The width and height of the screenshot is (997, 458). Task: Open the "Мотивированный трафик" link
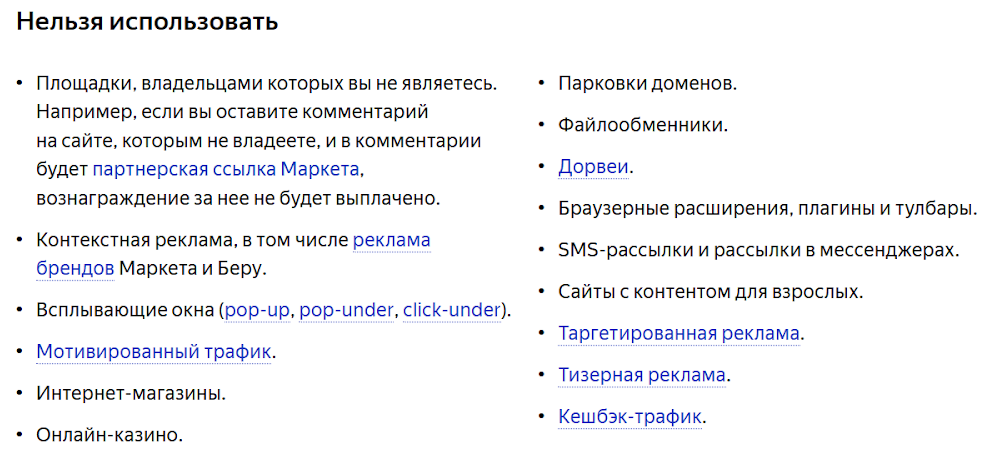pyautogui.click(x=154, y=351)
